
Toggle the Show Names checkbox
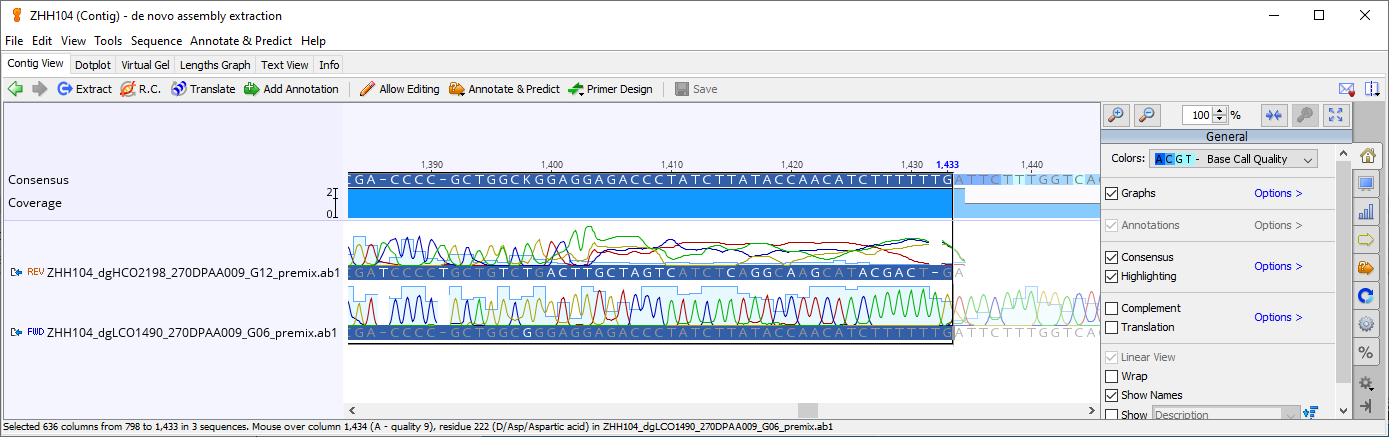coord(1111,395)
